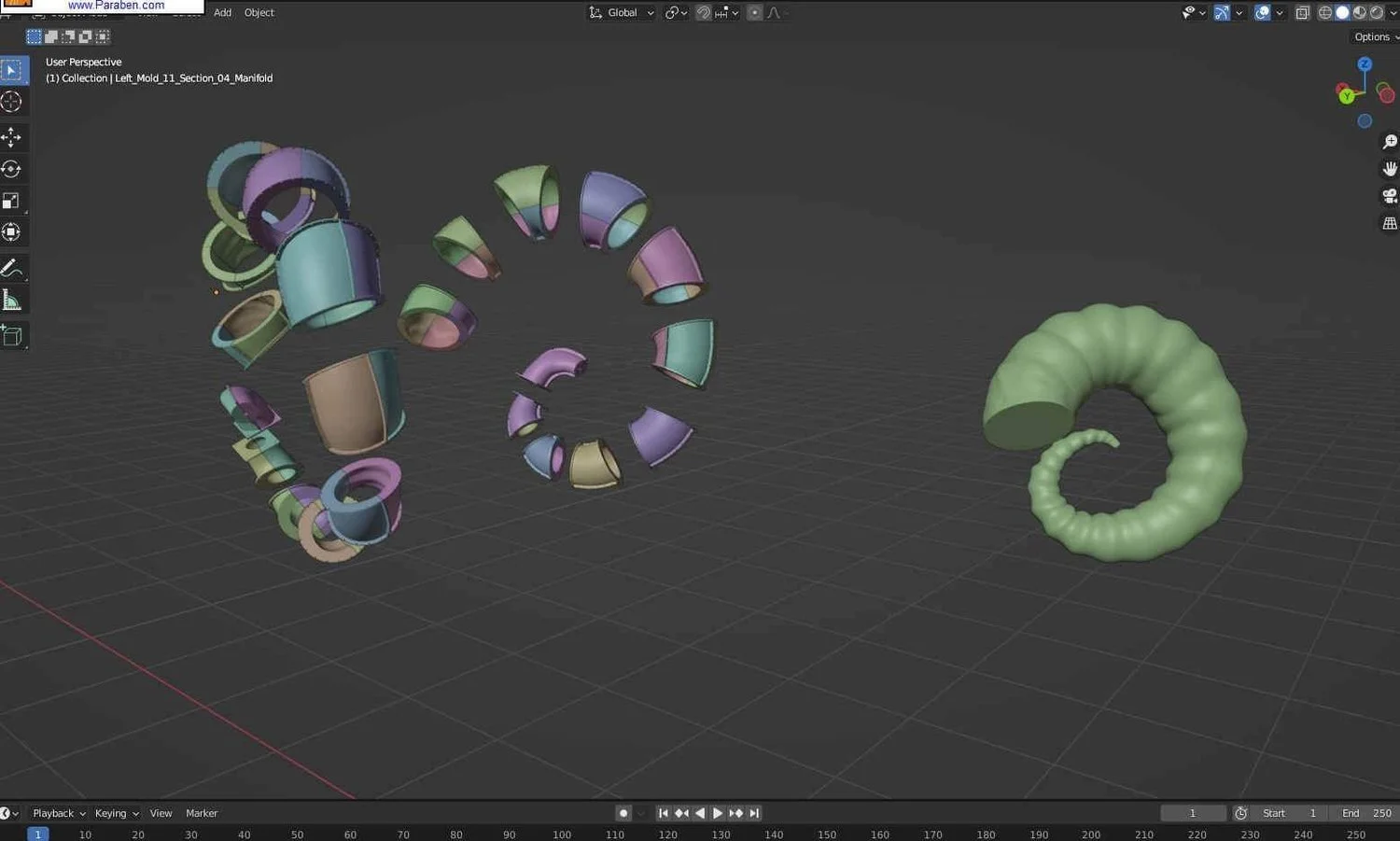The width and height of the screenshot is (1400, 841).
Task: Click frame 100 on timeline ruler
Action: coord(562,834)
